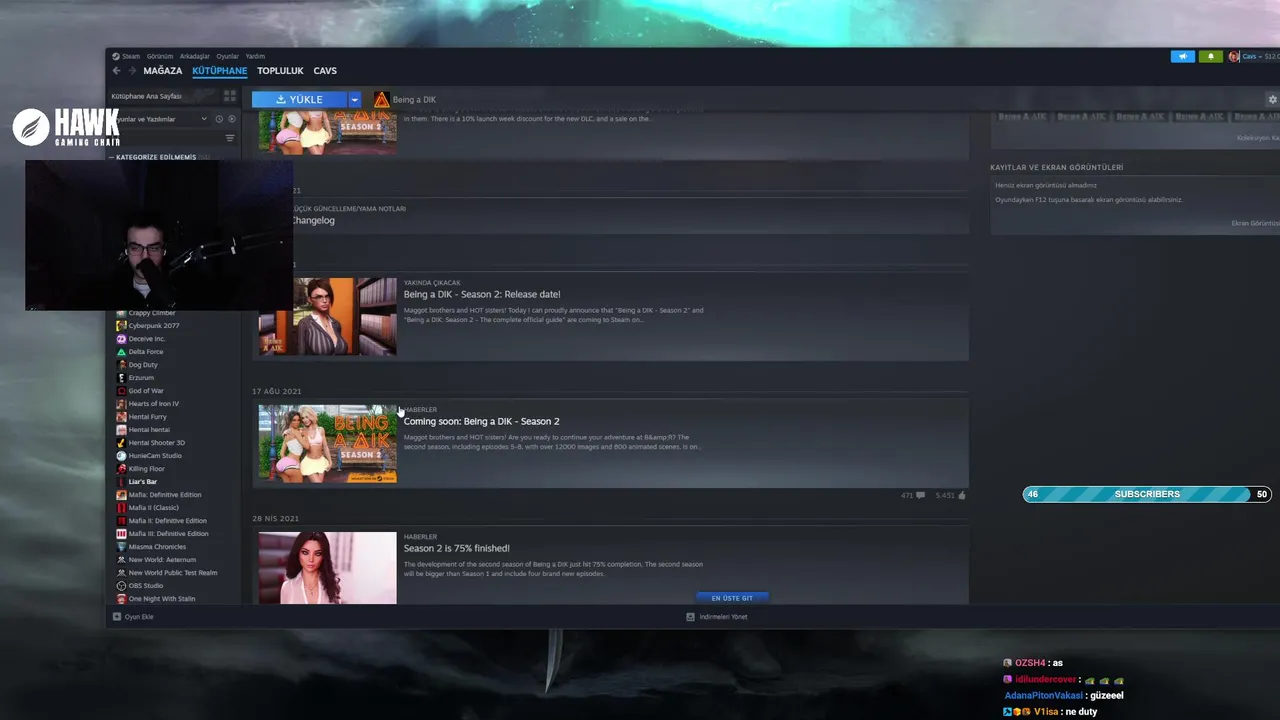Click the Miasma Chronicles game icon
This screenshot has width=1280, height=720.
pyautogui.click(x=121, y=547)
